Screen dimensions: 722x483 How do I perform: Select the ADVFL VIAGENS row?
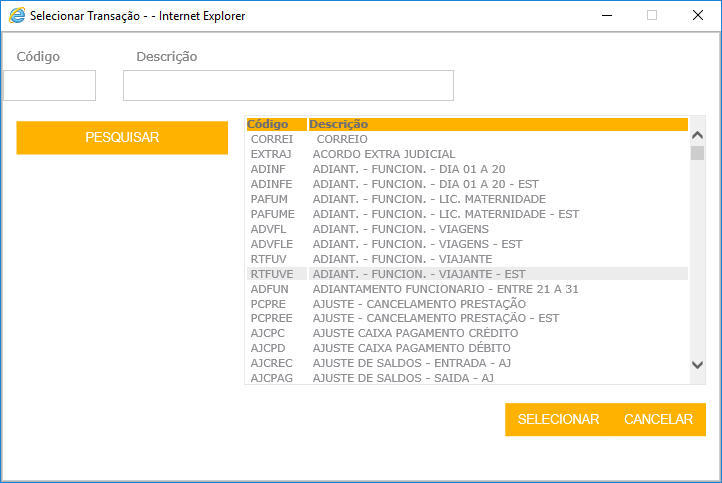(x=401, y=229)
